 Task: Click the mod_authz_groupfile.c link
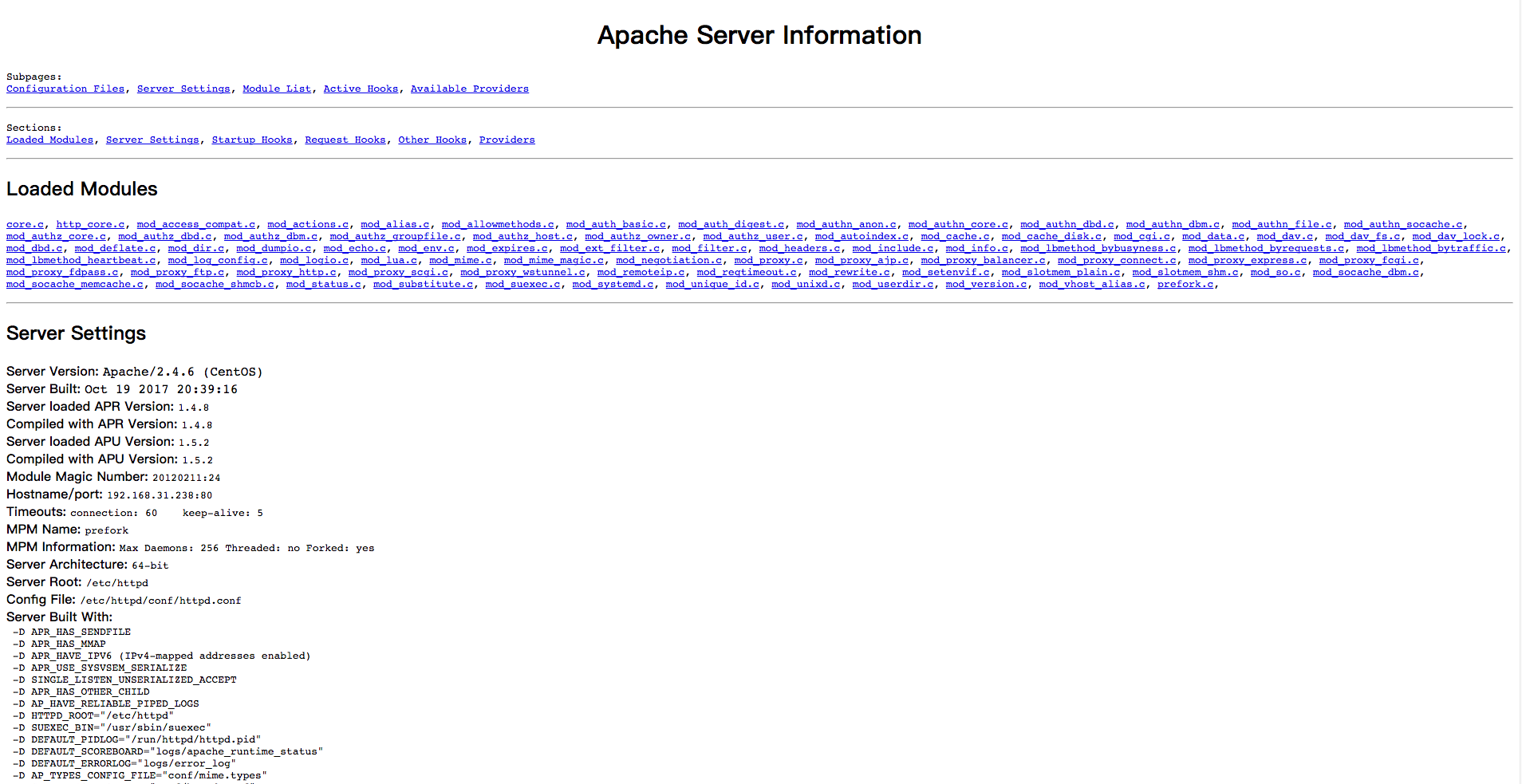point(395,236)
